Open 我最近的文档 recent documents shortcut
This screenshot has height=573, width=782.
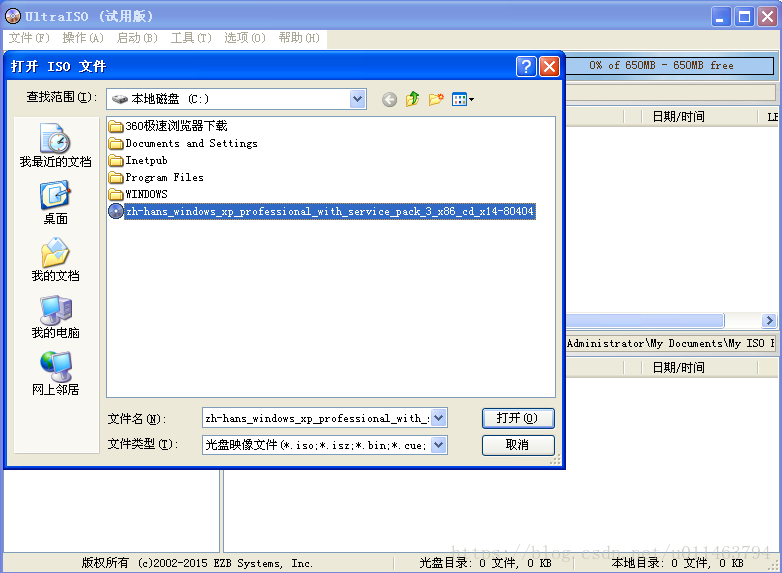(x=55, y=145)
